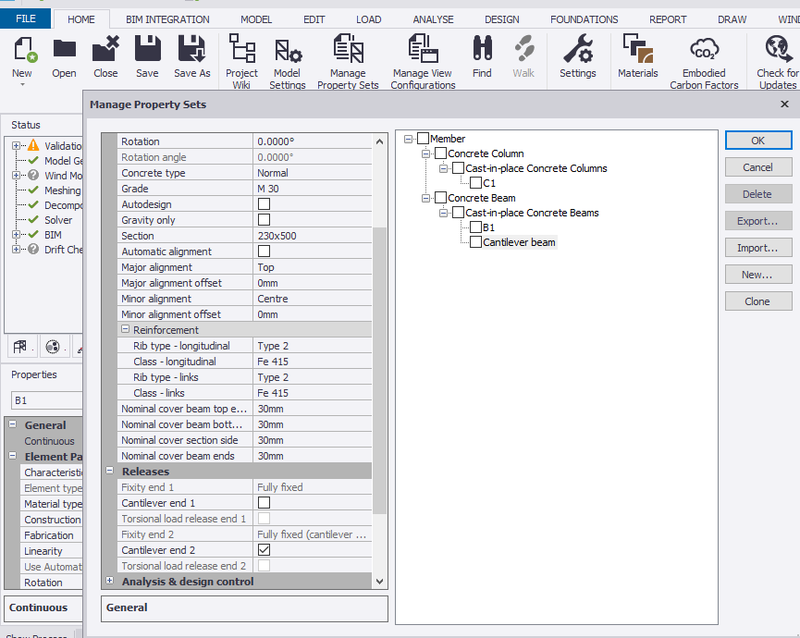Check the C1 property set checkbox
The width and height of the screenshot is (800, 638).
476,183
